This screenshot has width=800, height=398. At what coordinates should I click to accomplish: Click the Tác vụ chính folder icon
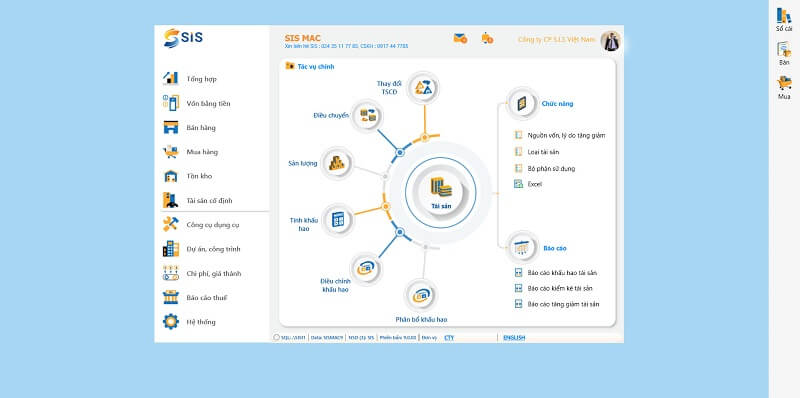(x=290, y=66)
